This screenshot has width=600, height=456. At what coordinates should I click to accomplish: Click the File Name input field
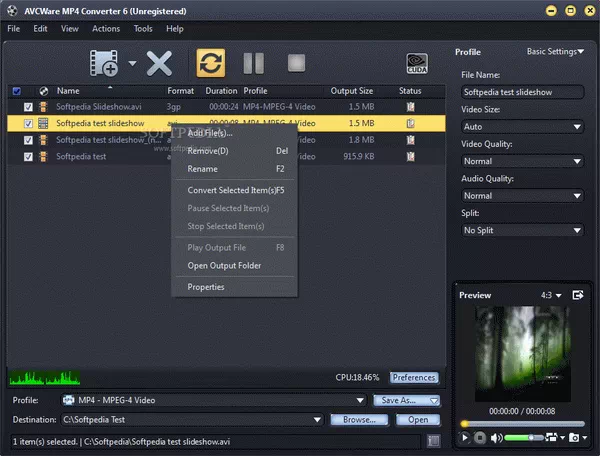pyautogui.click(x=523, y=92)
